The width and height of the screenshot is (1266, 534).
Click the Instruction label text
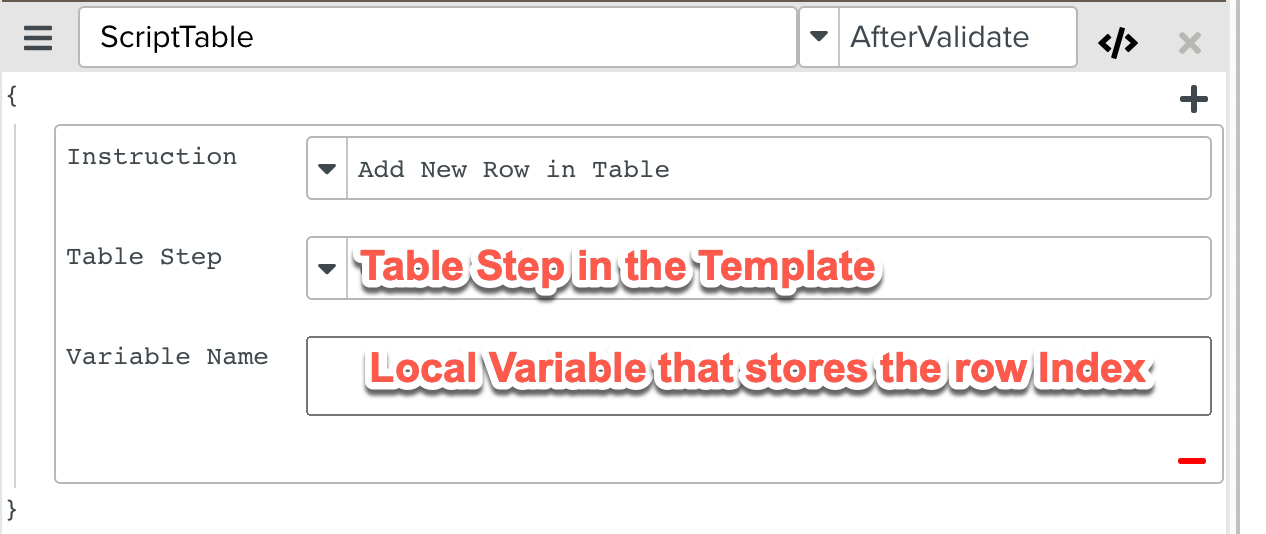(x=152, y=157)
